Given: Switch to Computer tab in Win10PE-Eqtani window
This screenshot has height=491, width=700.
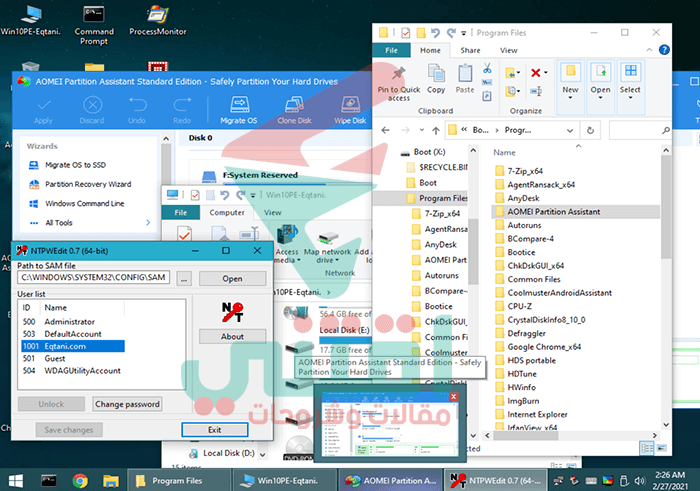Looking at the screenshot, I should click(227, 213).
